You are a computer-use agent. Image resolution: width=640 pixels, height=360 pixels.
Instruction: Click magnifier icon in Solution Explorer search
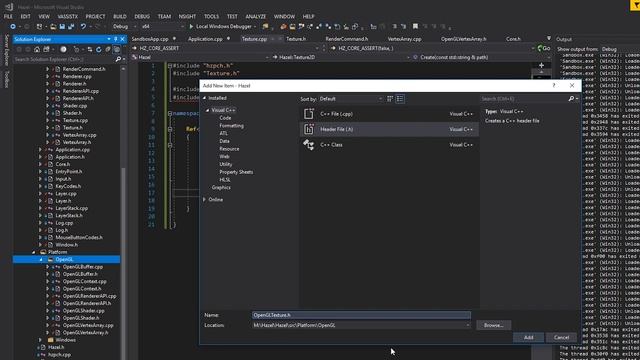click(x=118, y=59)
